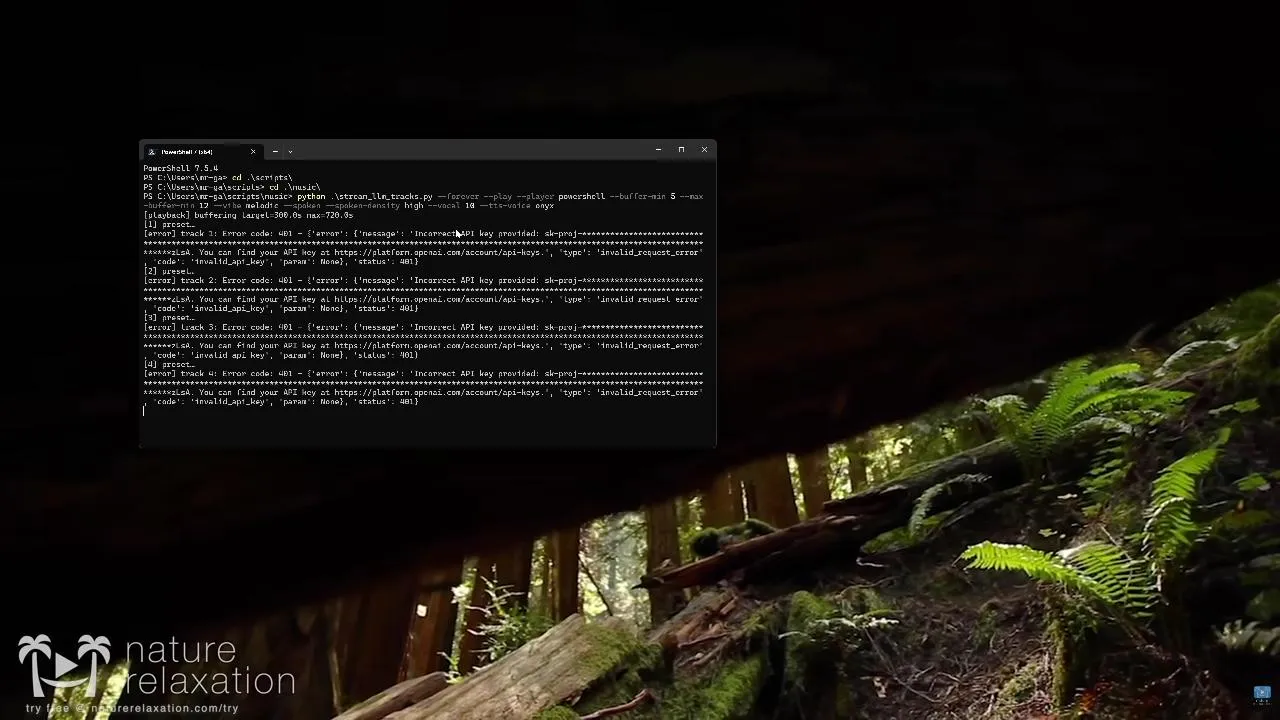Click the '[error] track 4' text

[x=180, y=374]
